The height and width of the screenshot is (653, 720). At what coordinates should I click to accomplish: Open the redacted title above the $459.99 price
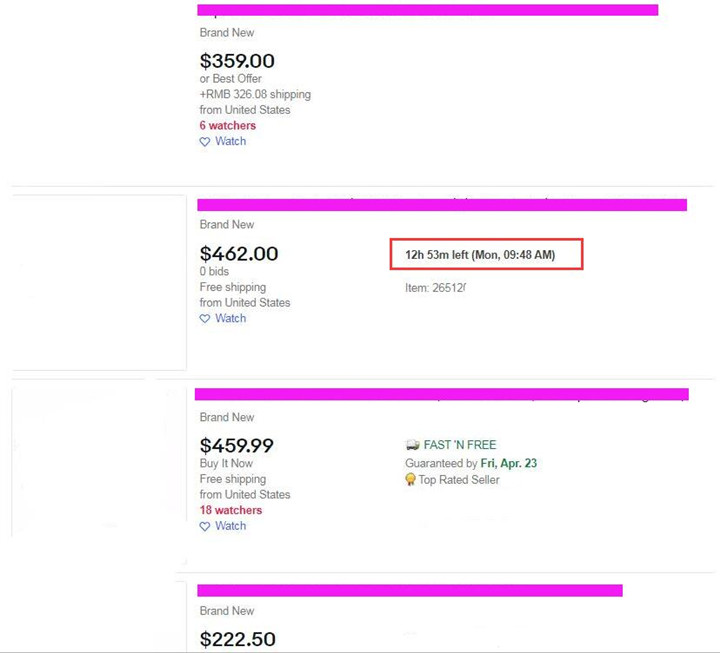(441, 395)
